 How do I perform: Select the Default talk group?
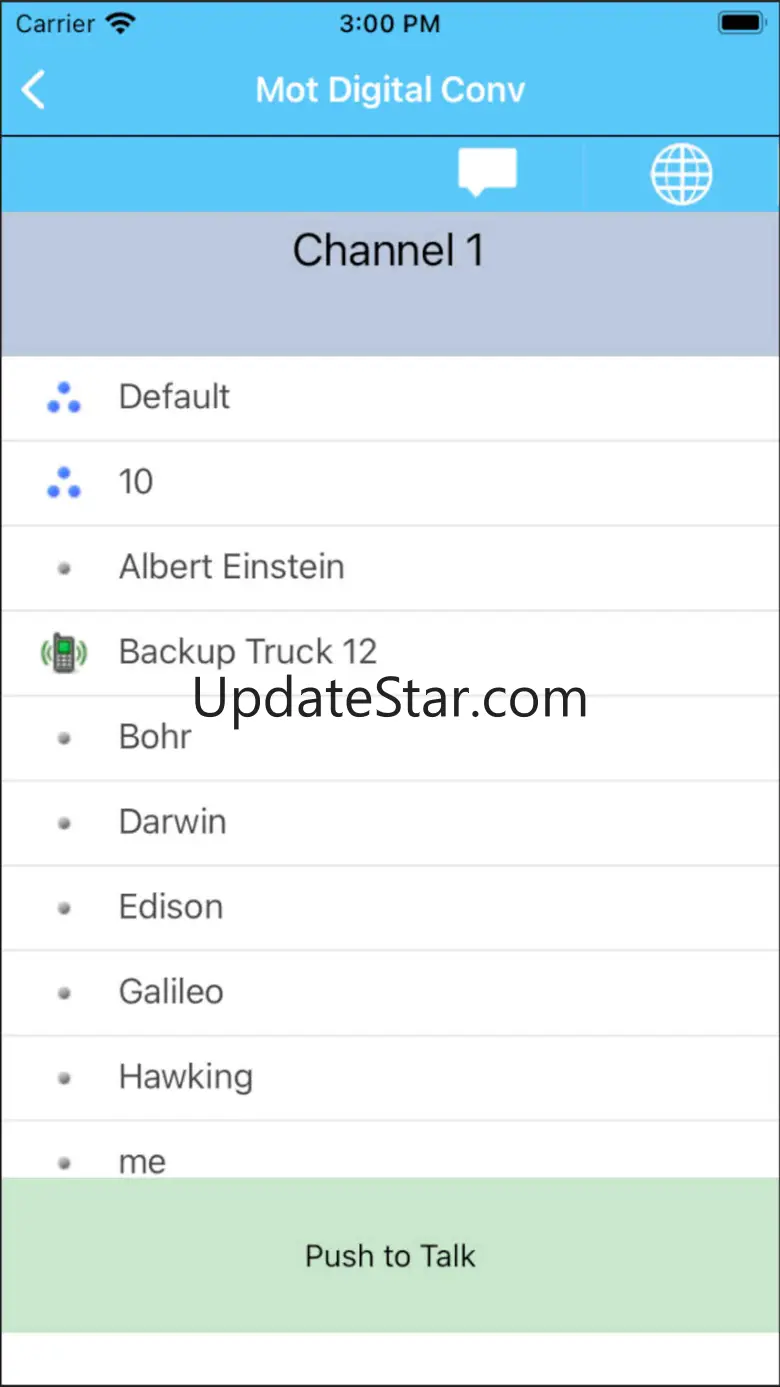[x=390, y=398]
